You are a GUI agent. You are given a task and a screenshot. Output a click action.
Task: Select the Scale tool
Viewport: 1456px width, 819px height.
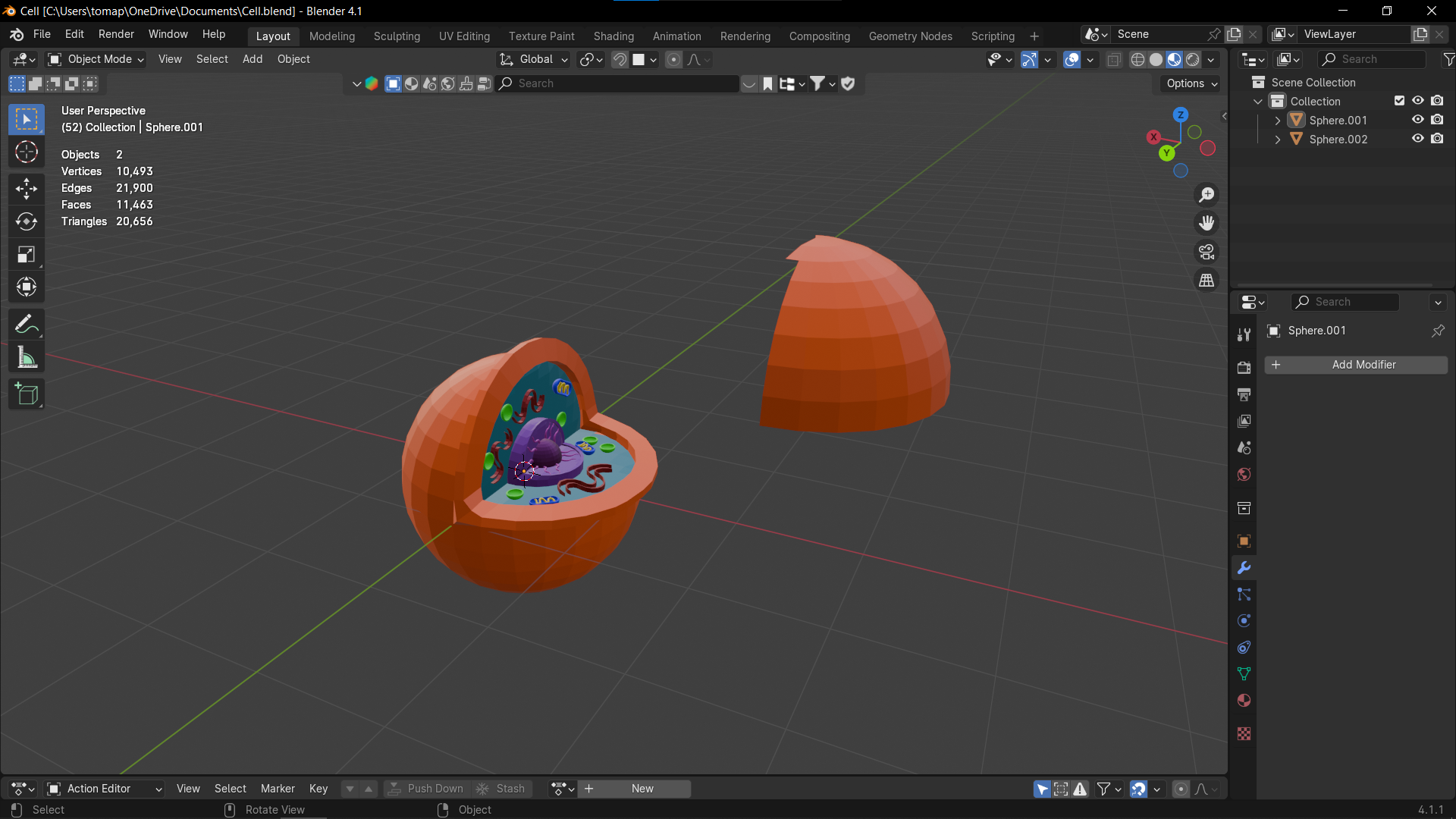[x=27, y=255]
